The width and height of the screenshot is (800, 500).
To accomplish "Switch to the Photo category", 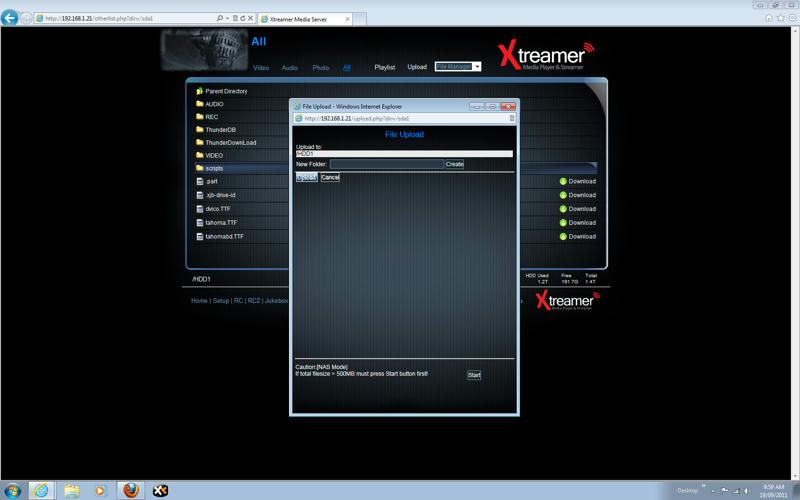I will [x=320, y=67].
